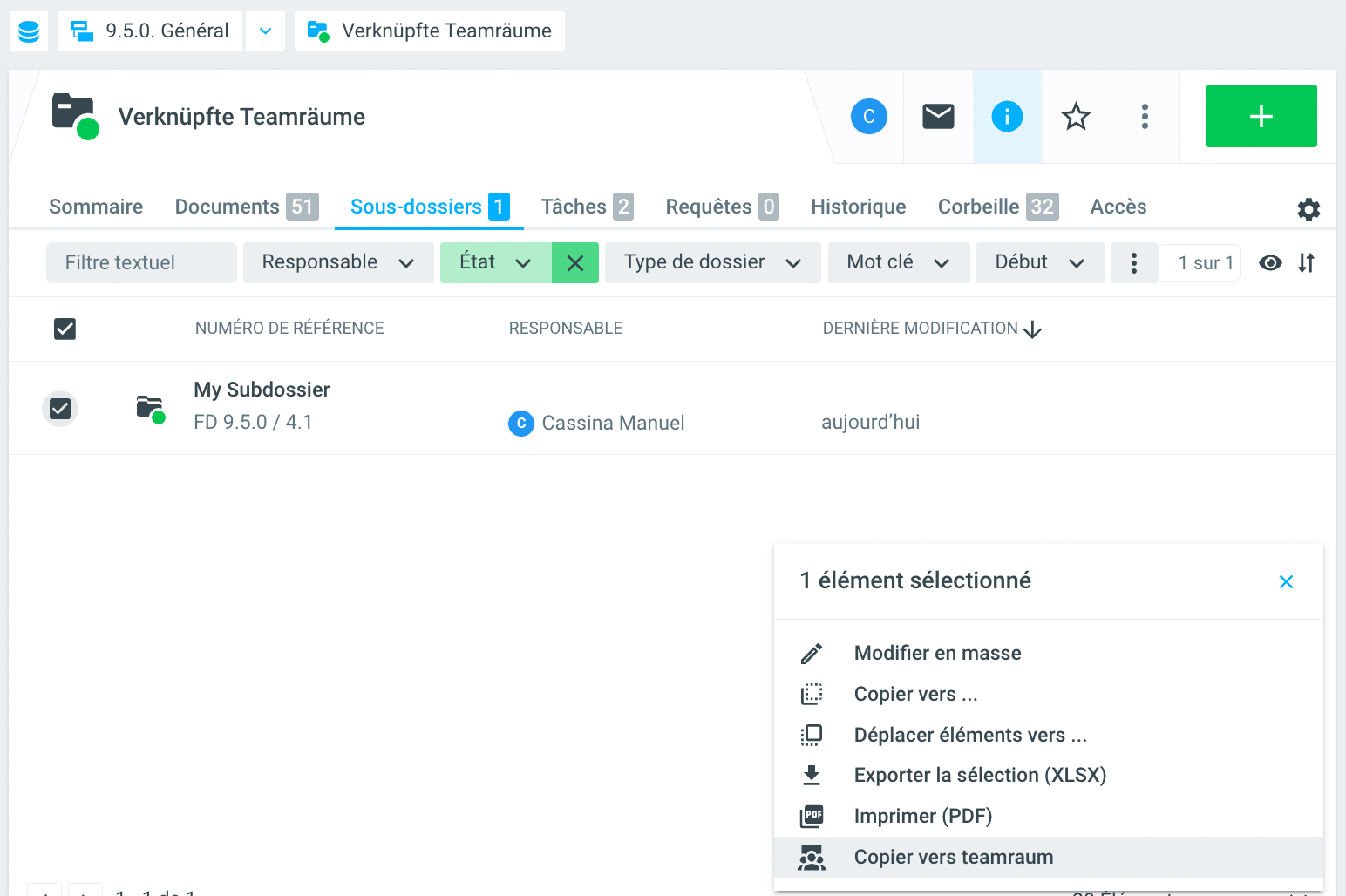Toggle the blue info panel icon
This screenshot has height=896, width=1346.
click(x=1007, y=116)
